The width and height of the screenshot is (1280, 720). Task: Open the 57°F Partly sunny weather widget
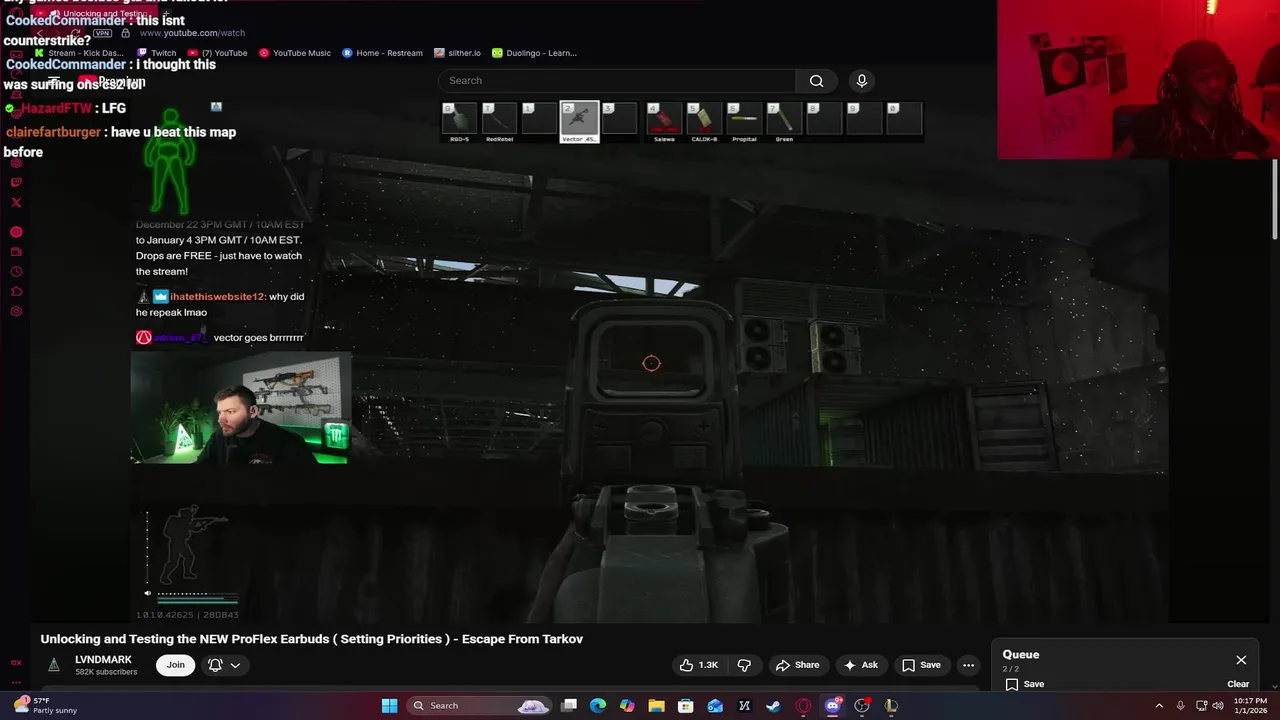(45, 706)
